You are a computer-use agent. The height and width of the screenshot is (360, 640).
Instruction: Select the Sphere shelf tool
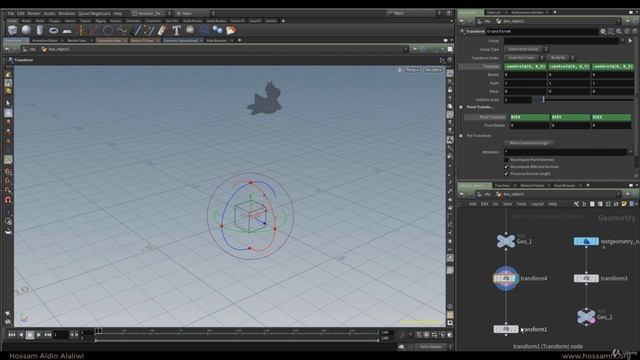click(x=26, y=30)
